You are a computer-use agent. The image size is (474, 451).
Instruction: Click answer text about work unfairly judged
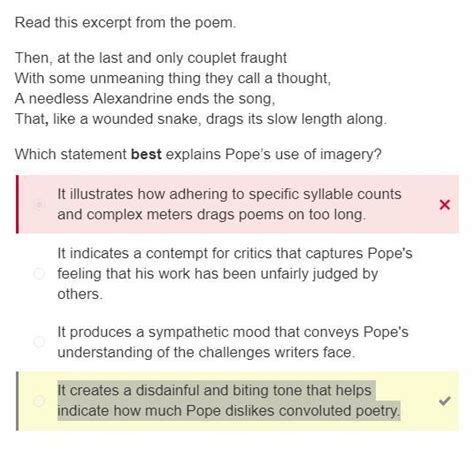[x=235, y=273]
